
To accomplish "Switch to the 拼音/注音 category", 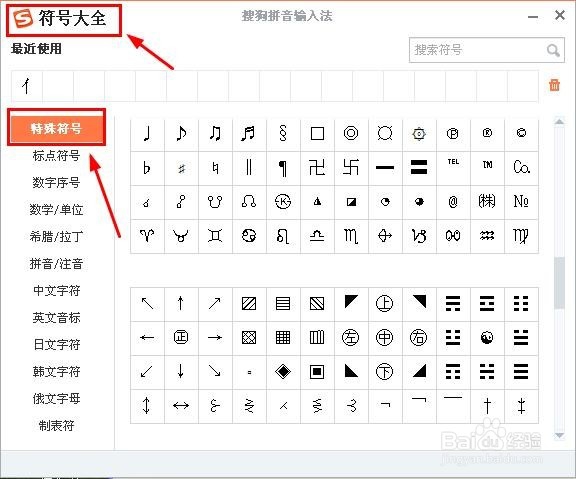I will pyautogui.click(x=57, y=264).
